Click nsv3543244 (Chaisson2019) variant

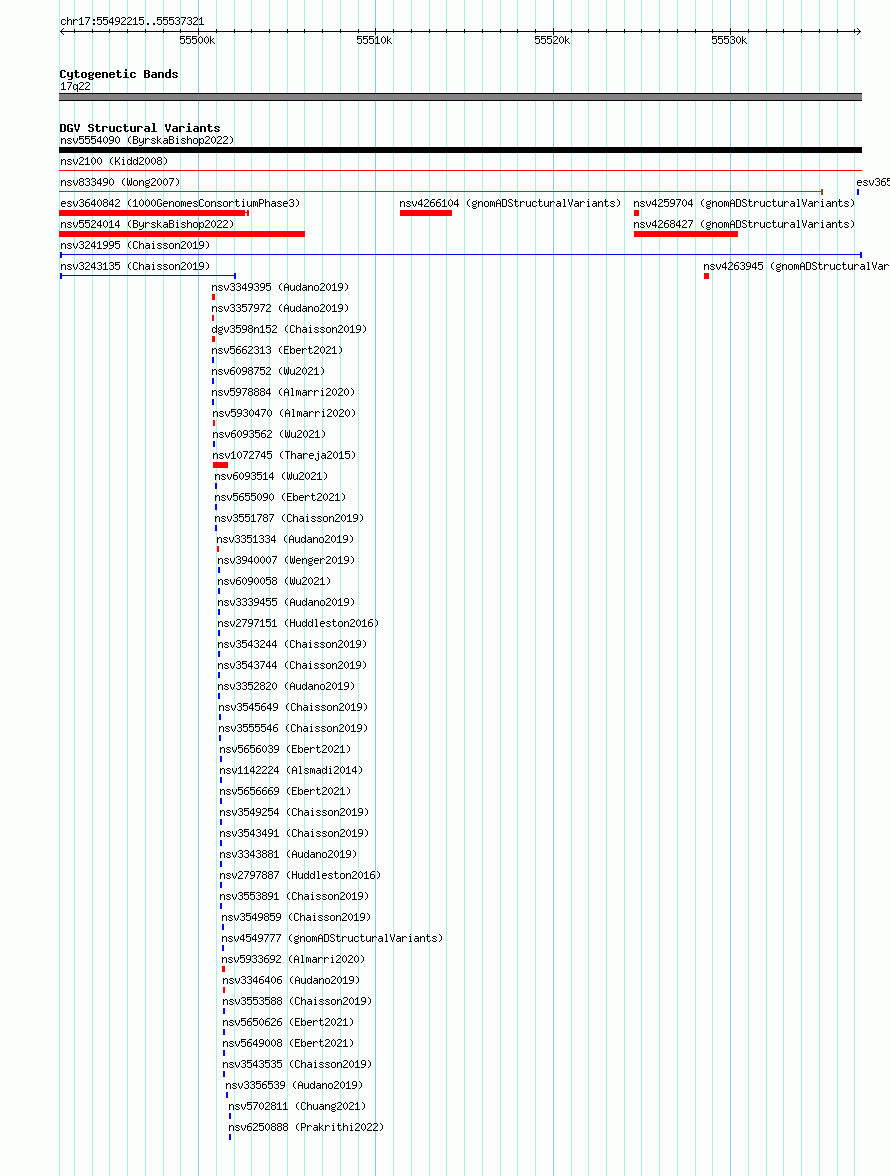click(x=292, y=644)
